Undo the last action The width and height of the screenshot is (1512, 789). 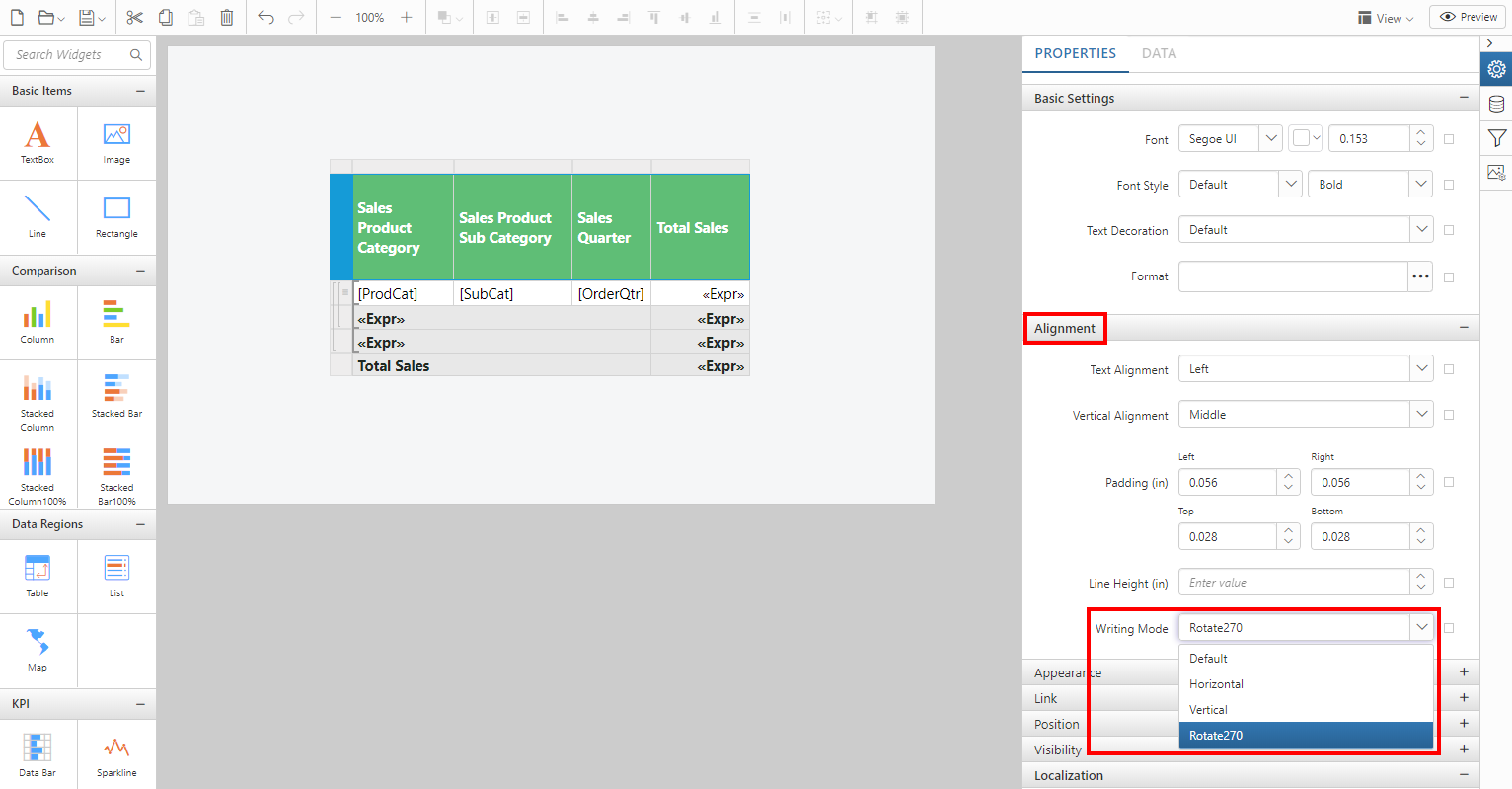pos(265,18)
